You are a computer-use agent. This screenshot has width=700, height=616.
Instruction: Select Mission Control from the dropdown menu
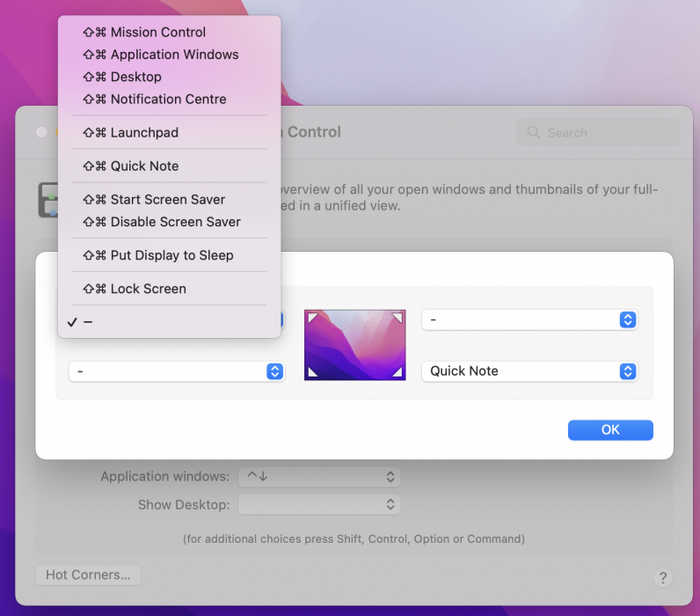click(157, 32)
